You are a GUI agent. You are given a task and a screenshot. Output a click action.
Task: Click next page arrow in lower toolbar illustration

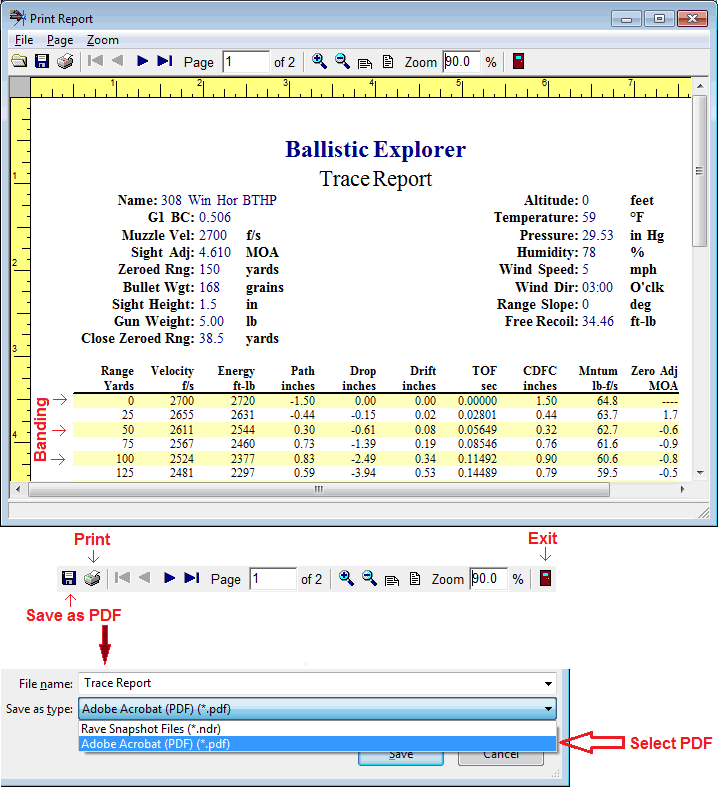pos(170,577)
